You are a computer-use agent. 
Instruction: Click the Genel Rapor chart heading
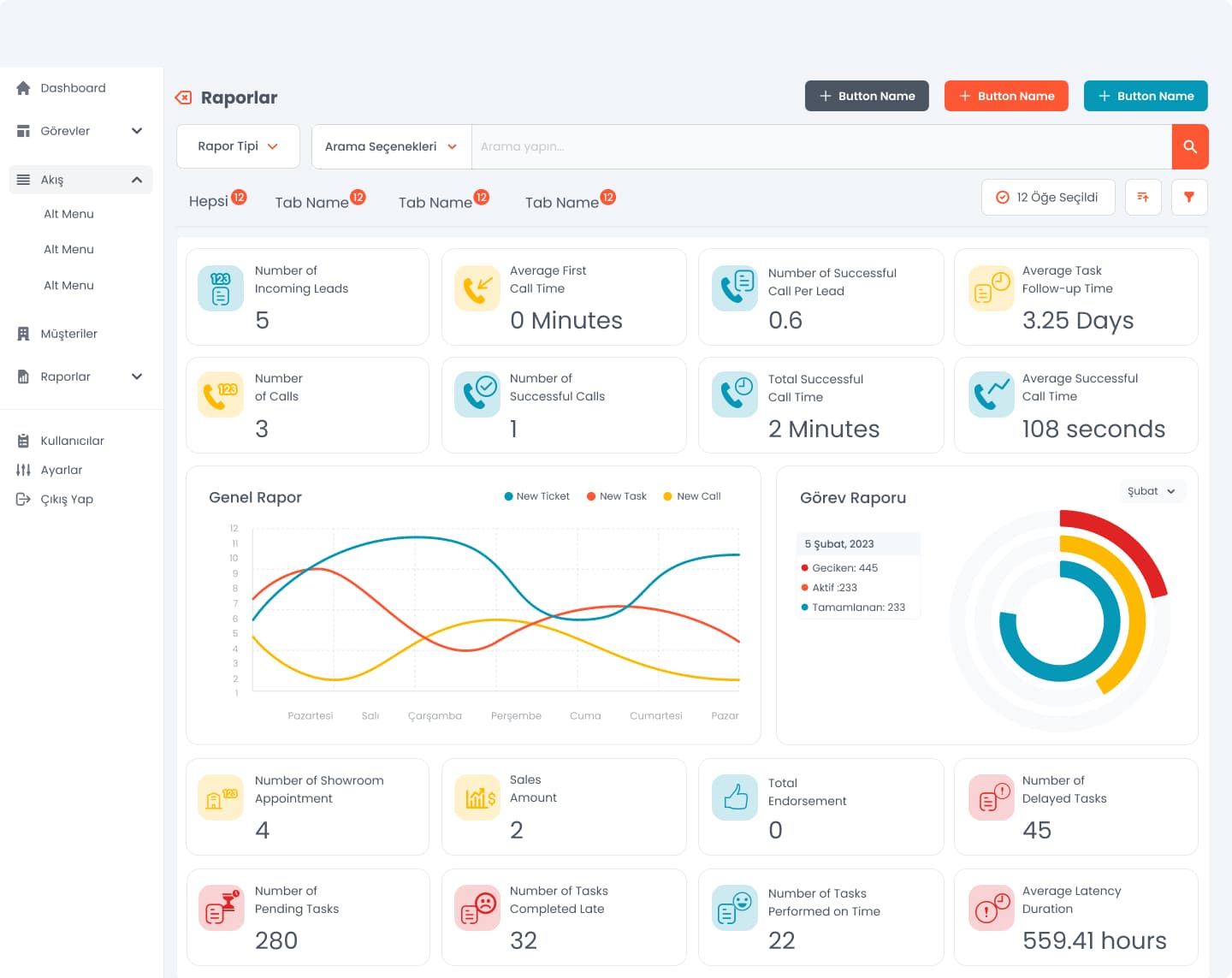(255, 497)
